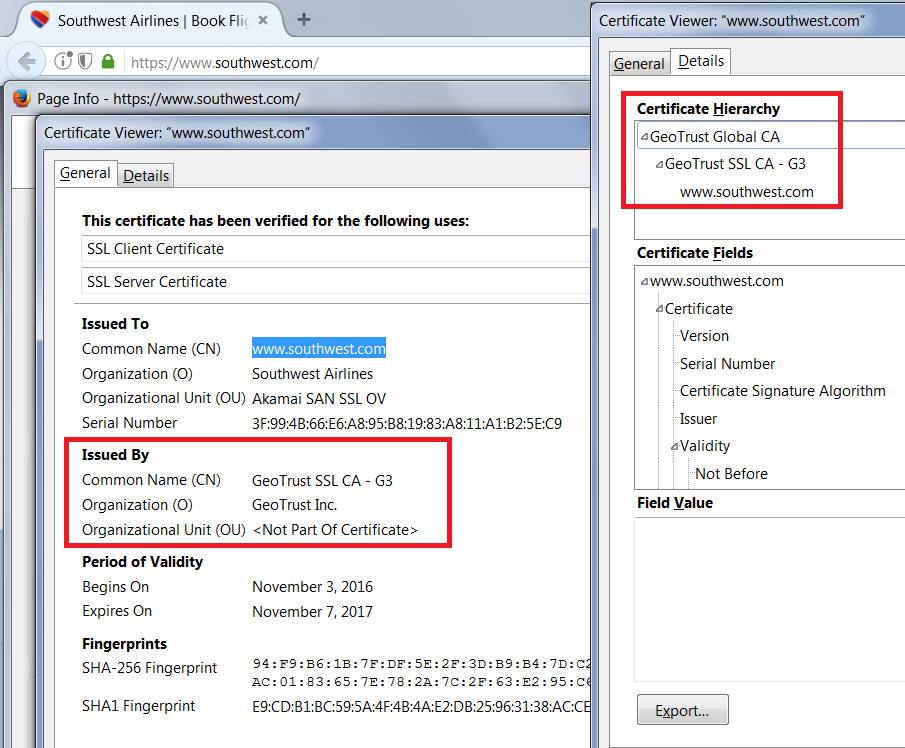
Task: Open the Details tab beside the verified-uses General tab
Action: 146,175
